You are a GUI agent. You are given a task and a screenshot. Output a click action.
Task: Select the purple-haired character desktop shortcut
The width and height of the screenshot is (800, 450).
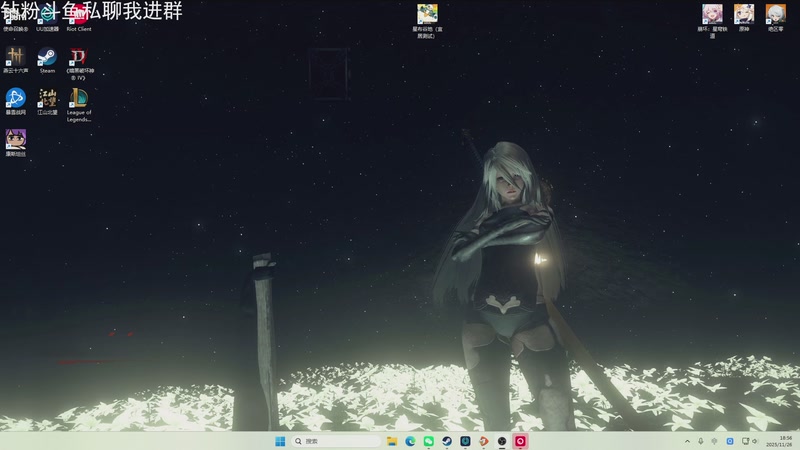(x=15, y=142)
